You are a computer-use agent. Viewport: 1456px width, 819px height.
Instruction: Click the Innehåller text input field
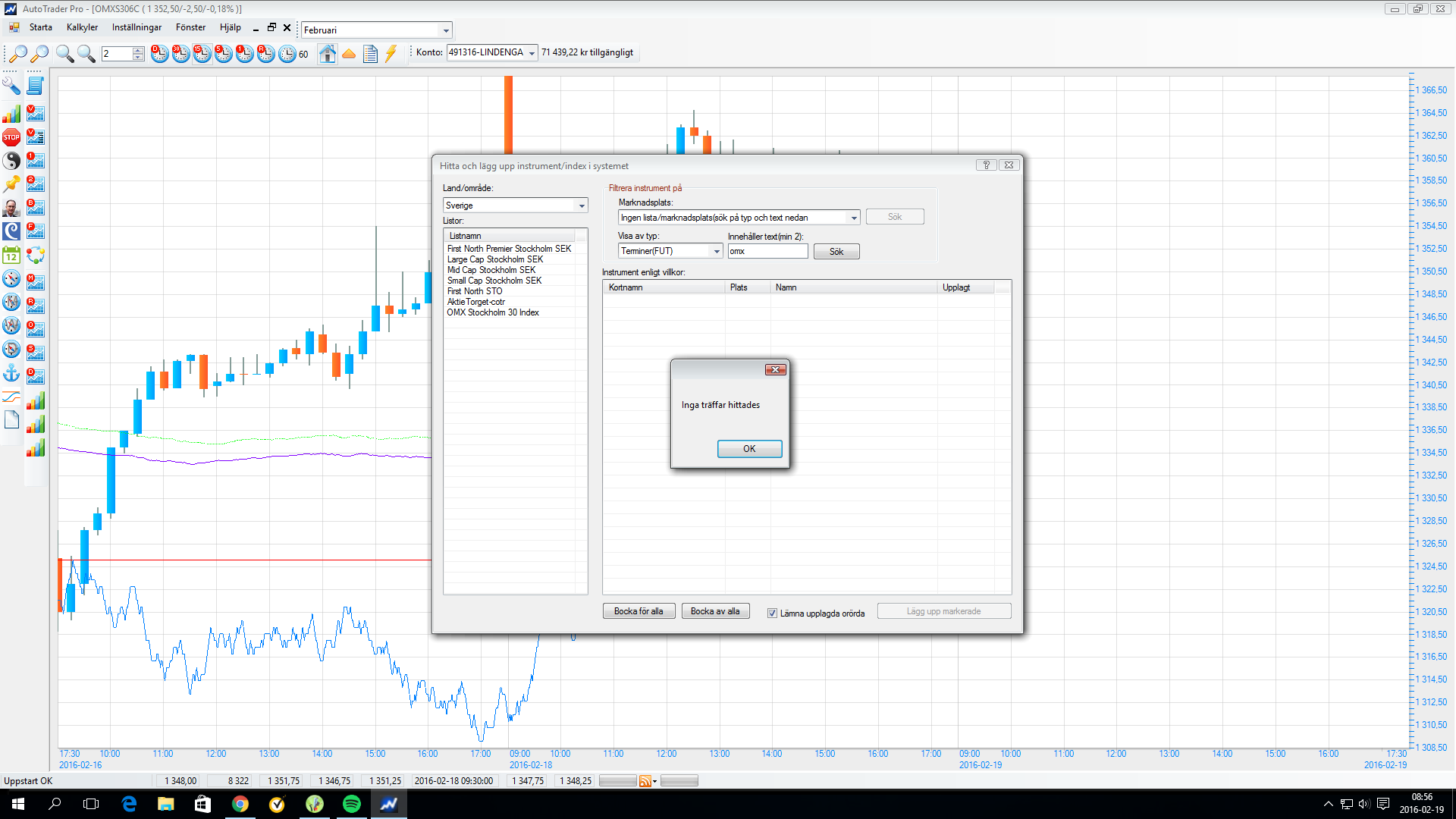pyautogui.click(x=767, y=251)
